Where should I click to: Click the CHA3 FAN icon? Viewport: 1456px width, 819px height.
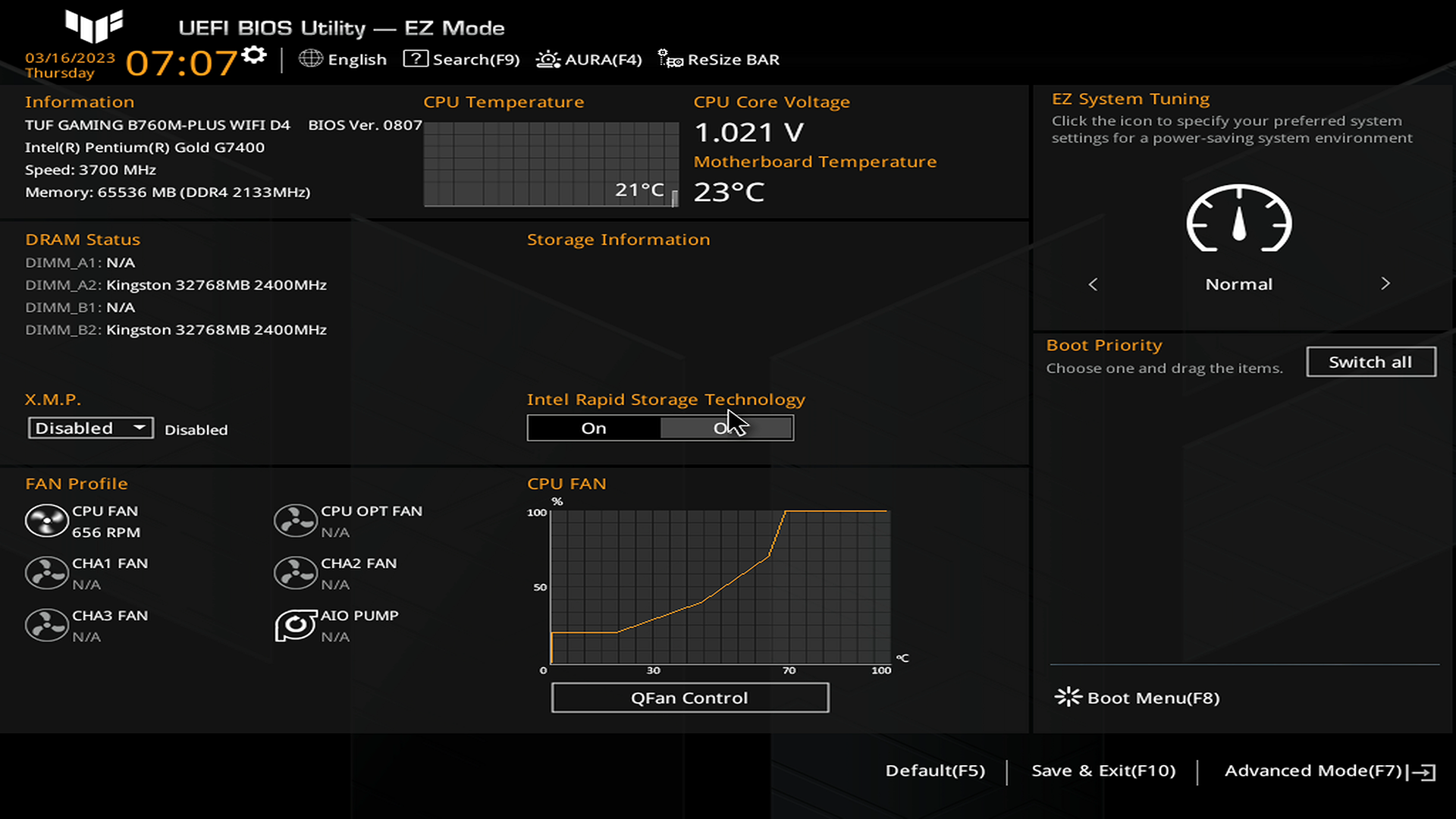click(x=46, y=626)
